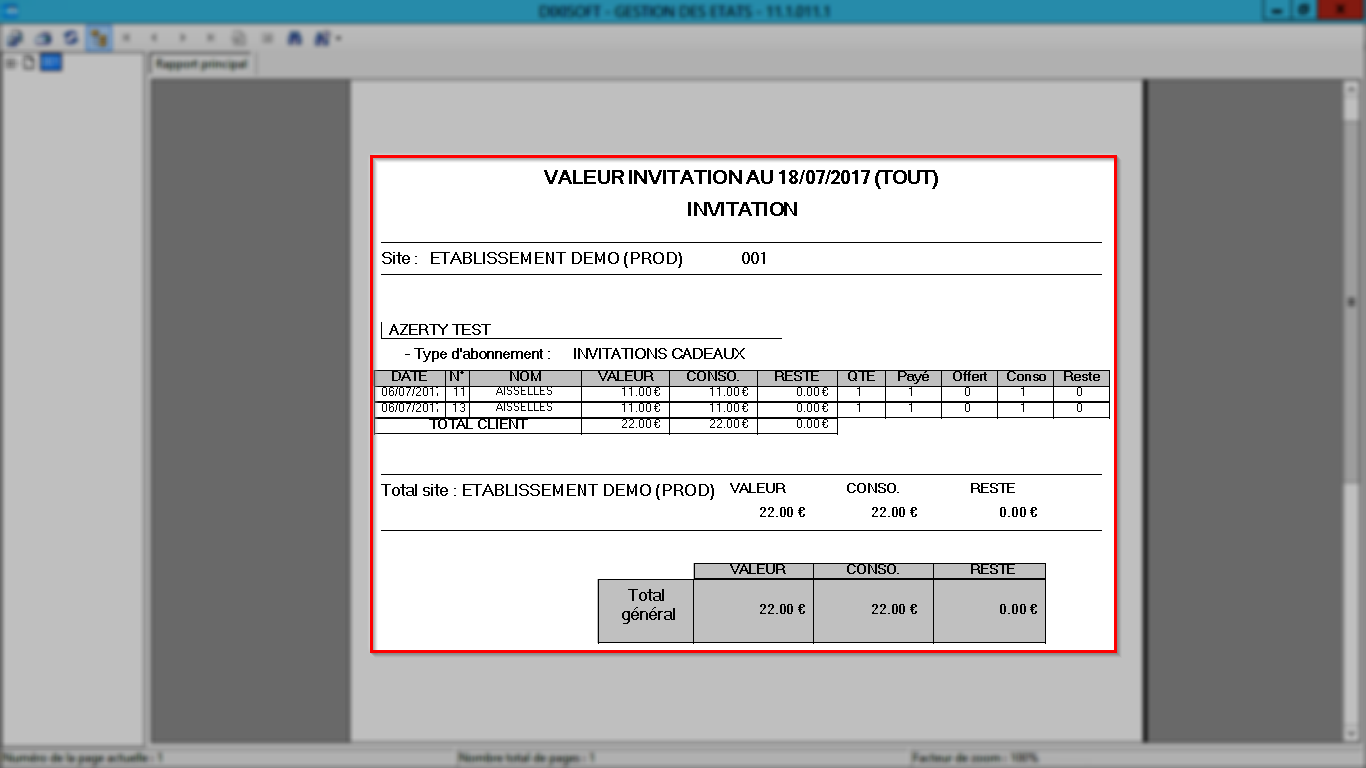The width and height of the screenshot is (1366, 768).
Task: Click the 22.00 € conso in Total site section
Action: [894, 512]
